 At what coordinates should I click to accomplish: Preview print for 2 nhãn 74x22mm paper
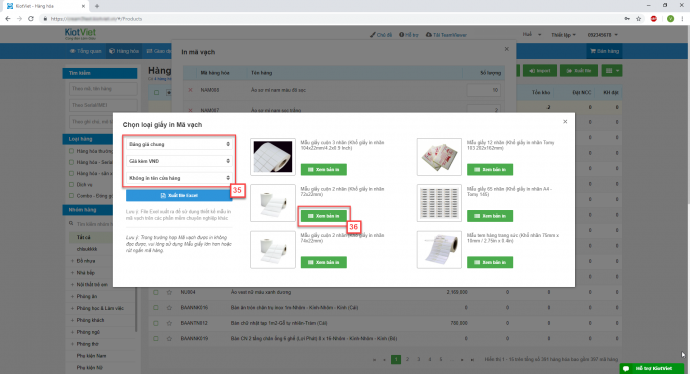[323, 262]
